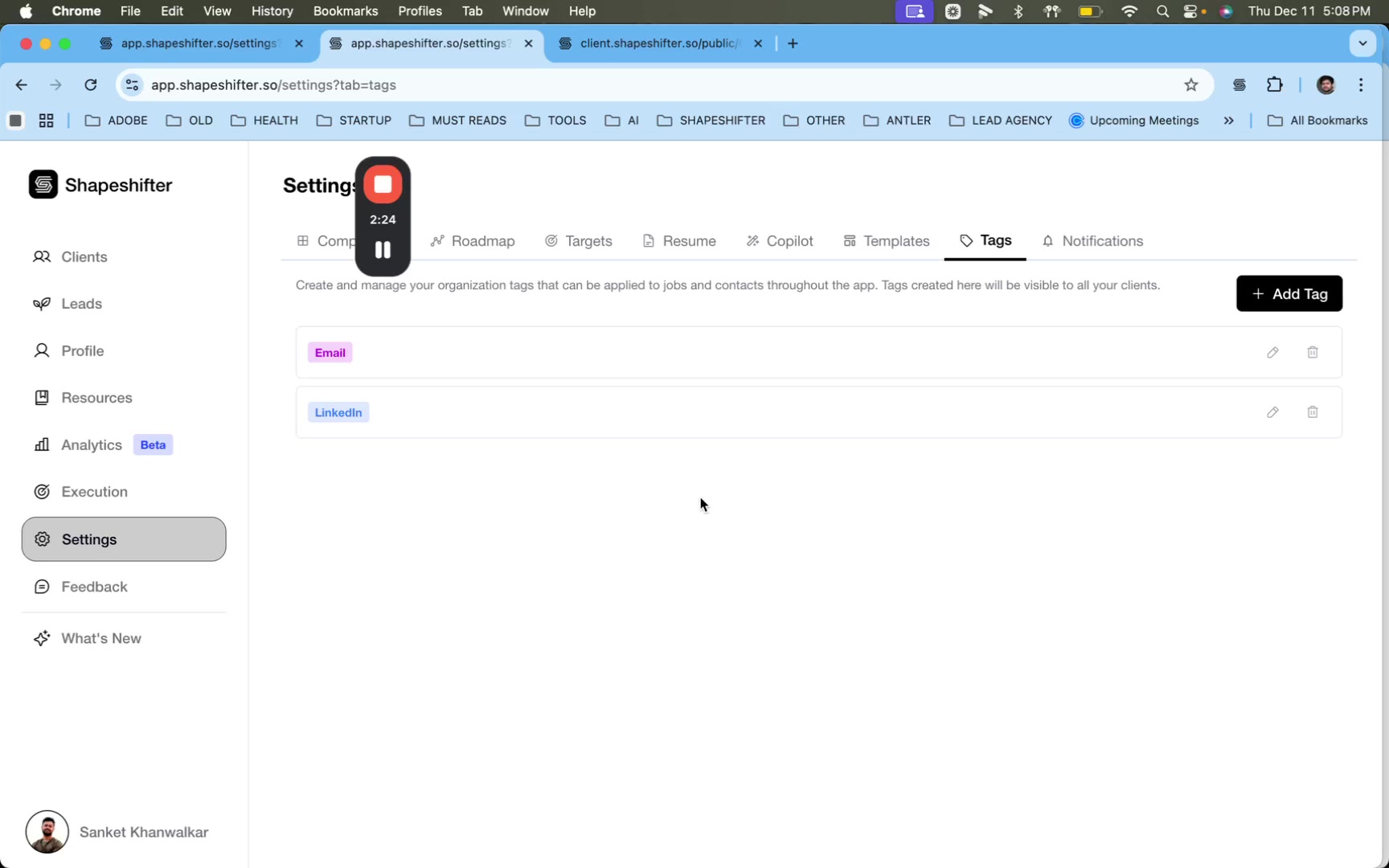The height and width of the screenshot is (868, 1389).
Task: Open the Feedback panel
Action: tap(92, 587)
